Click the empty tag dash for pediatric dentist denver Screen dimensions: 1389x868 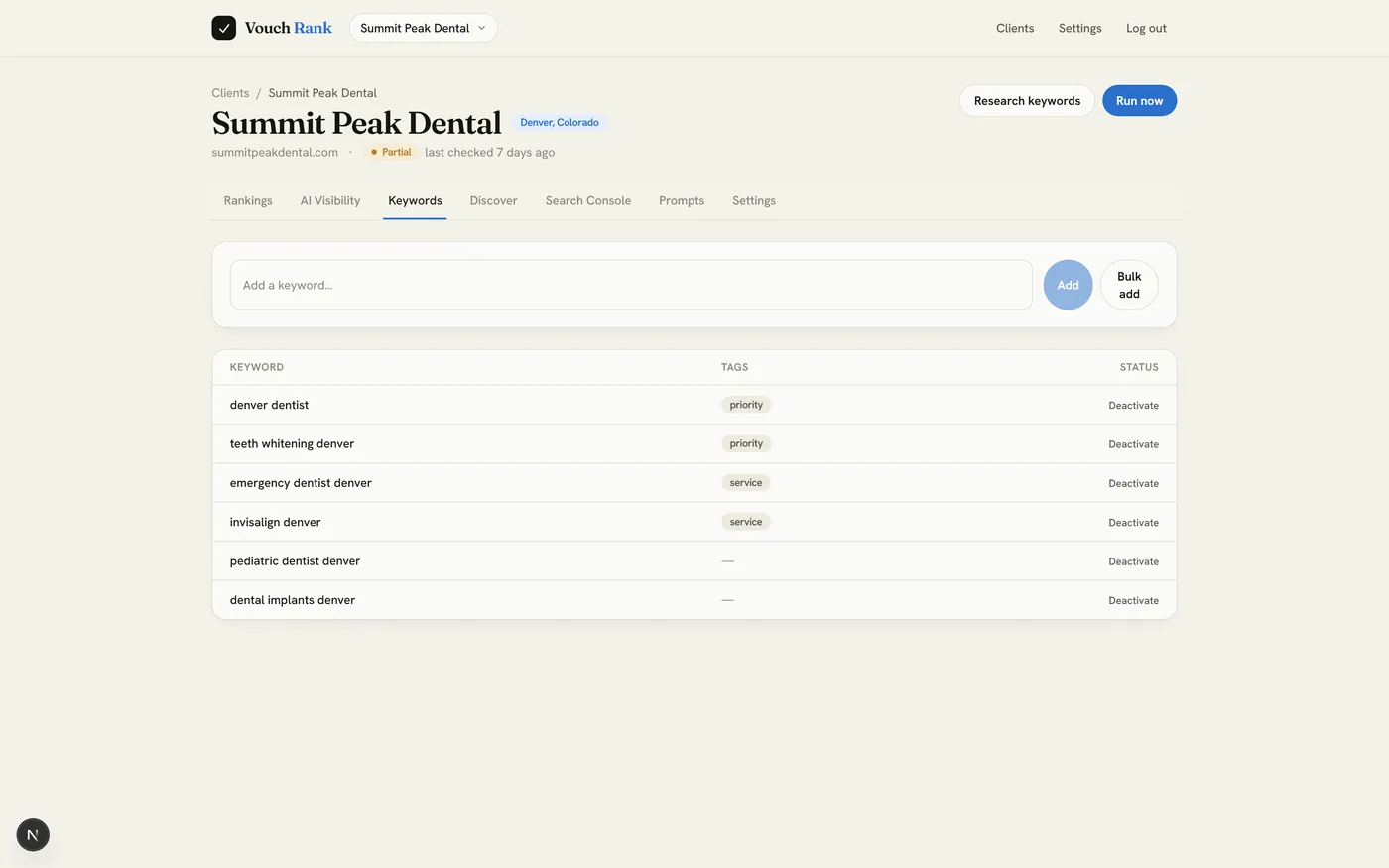727,561
